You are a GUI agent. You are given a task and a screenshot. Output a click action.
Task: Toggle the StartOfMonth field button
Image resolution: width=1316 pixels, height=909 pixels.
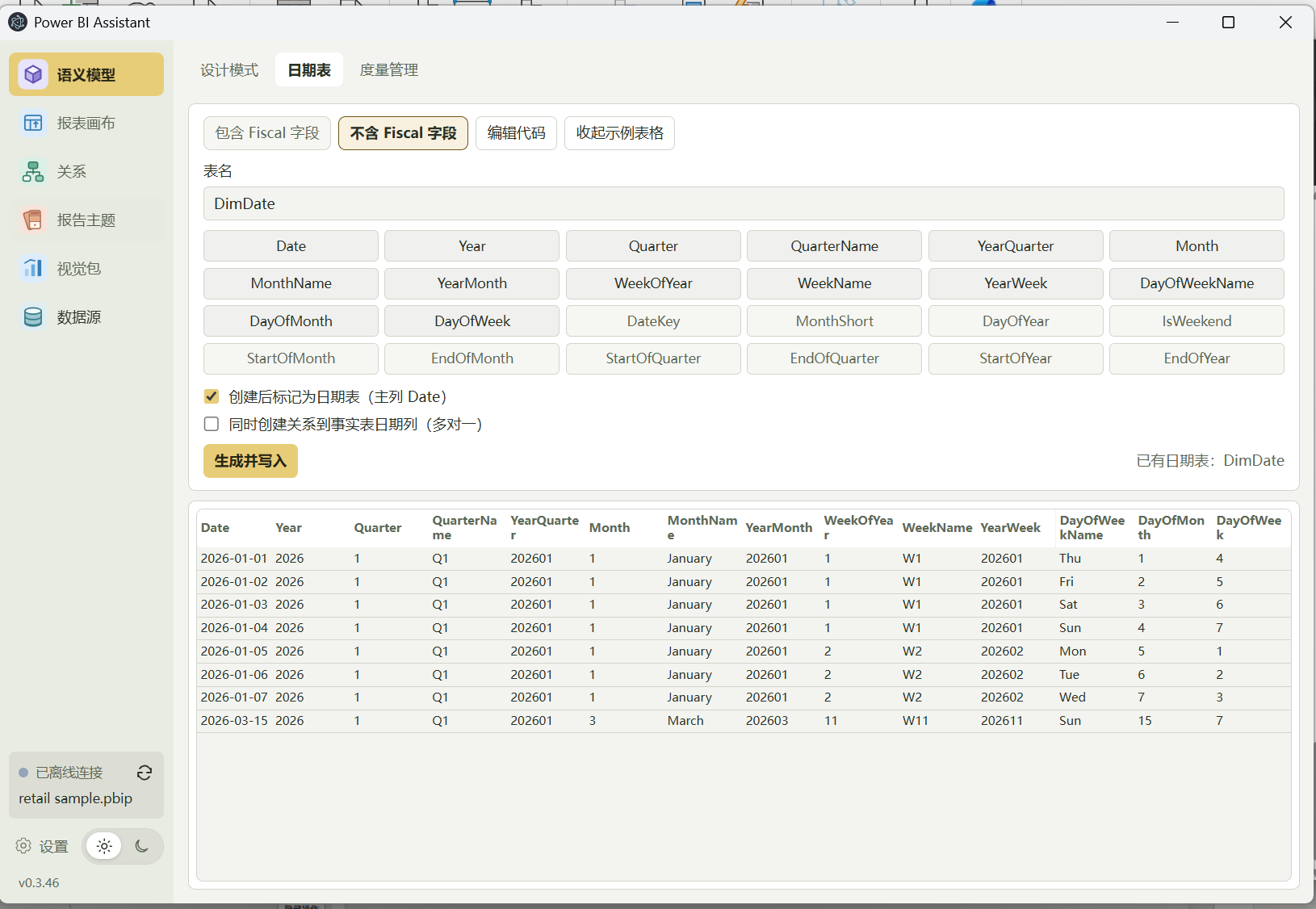coord(291,358)
